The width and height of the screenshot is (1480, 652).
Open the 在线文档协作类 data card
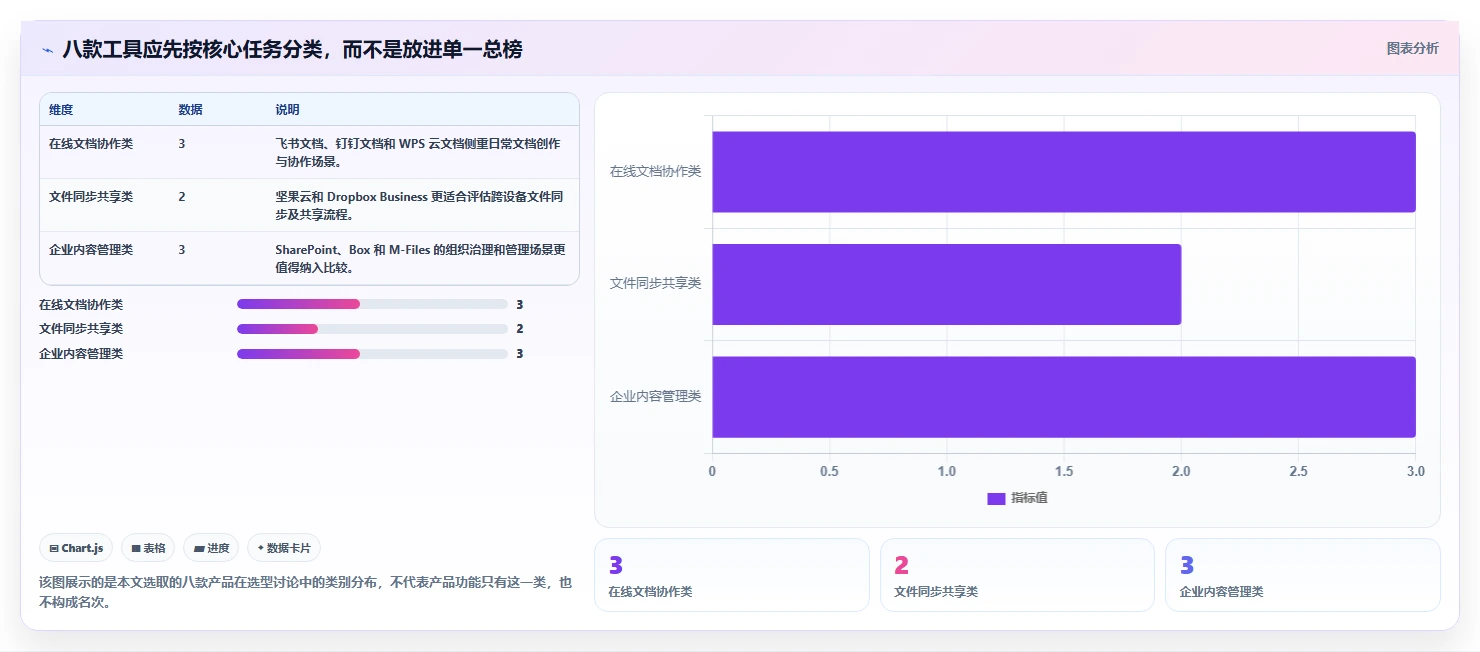[732, 575]
